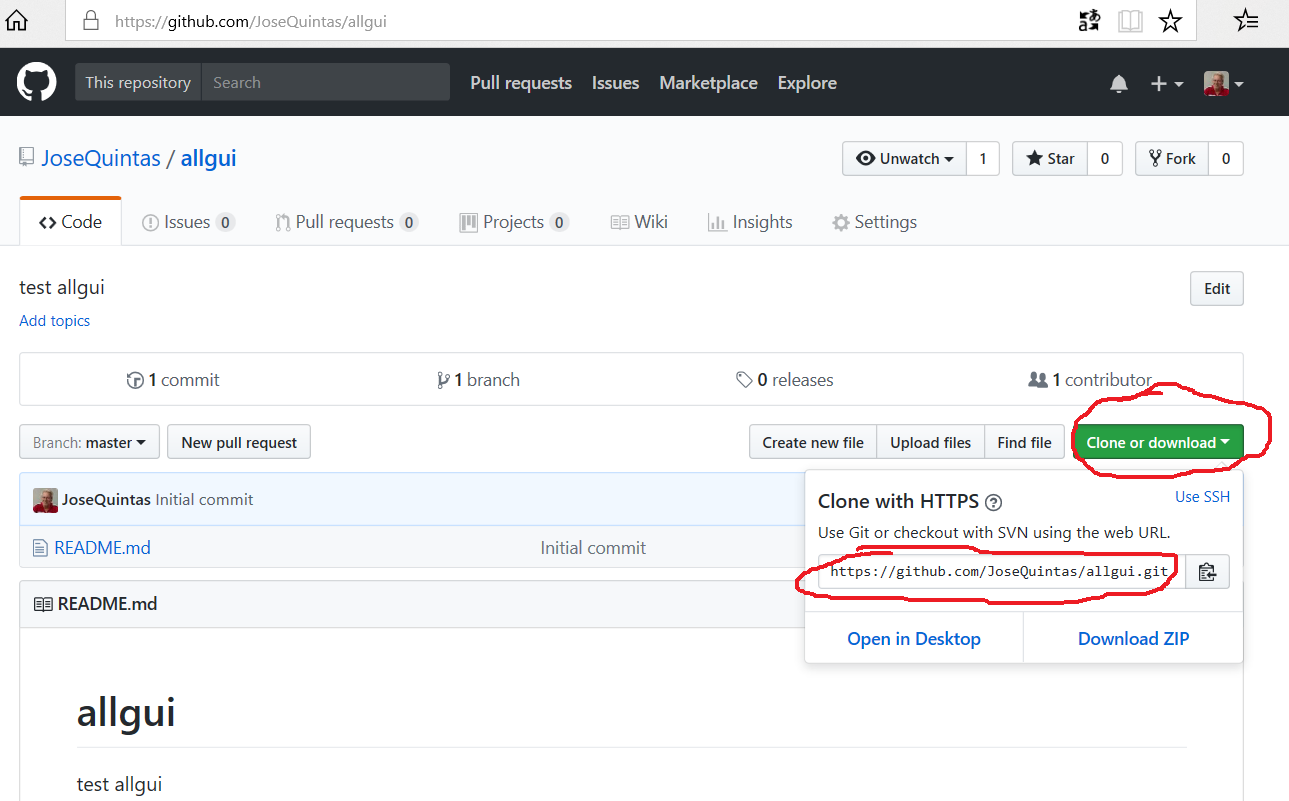Open the Settings tab

tap(874, 222)
